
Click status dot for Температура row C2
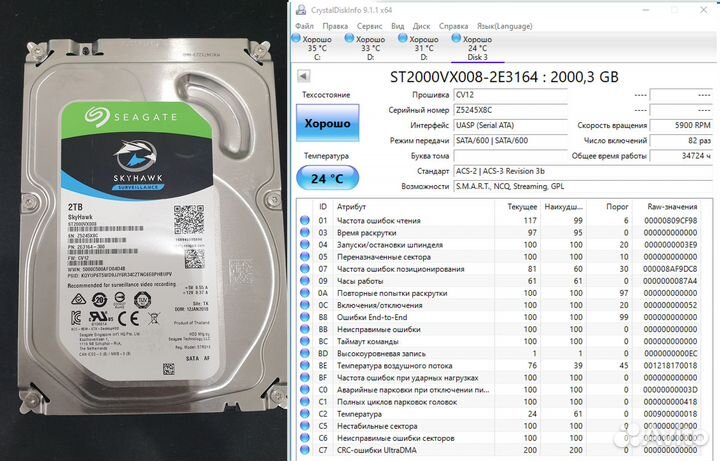click(304, 414)
